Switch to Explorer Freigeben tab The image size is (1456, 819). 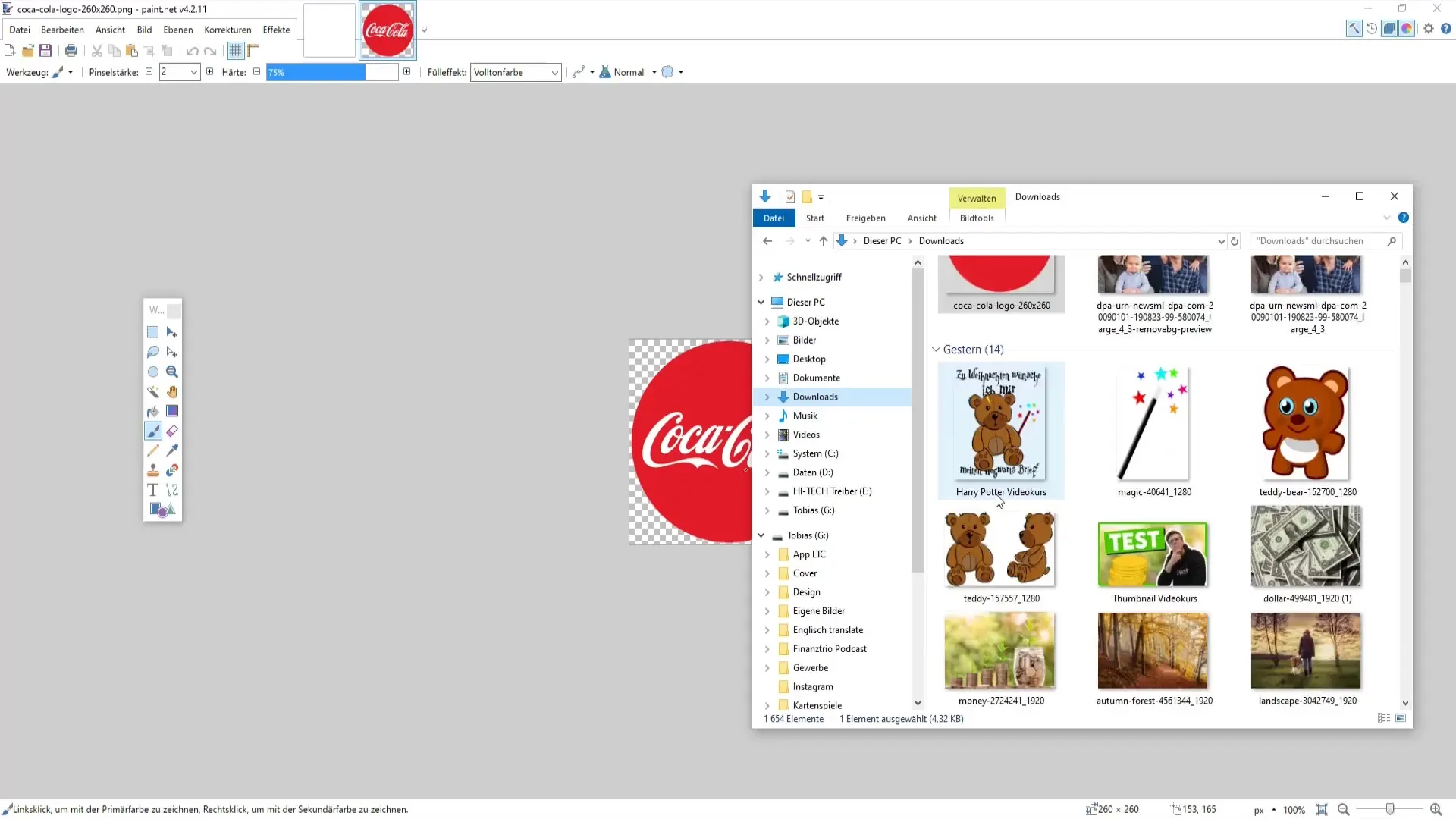pyautogui.click(x=865, y=218)
